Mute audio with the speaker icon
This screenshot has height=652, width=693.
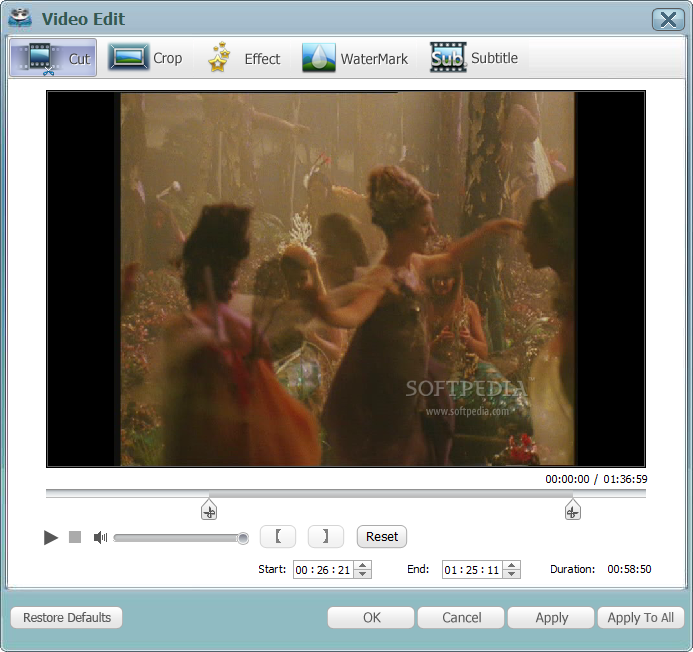coord(100,538)
